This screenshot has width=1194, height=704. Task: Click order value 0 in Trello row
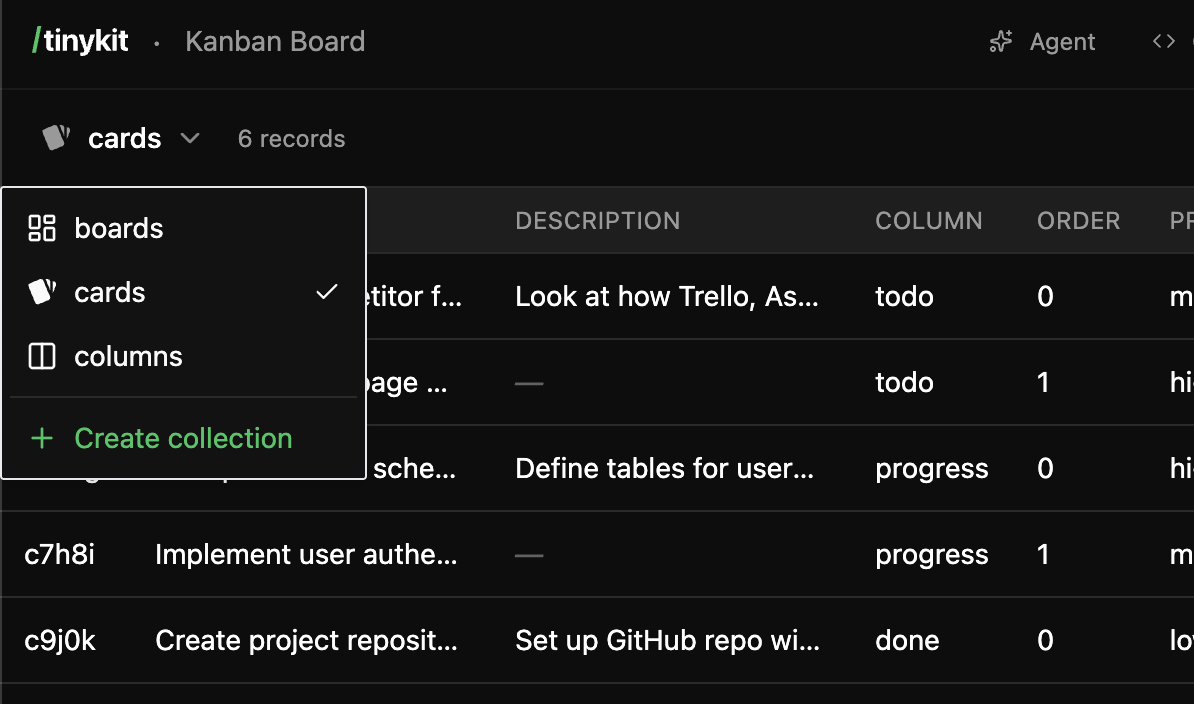(x=1046, y=296)
